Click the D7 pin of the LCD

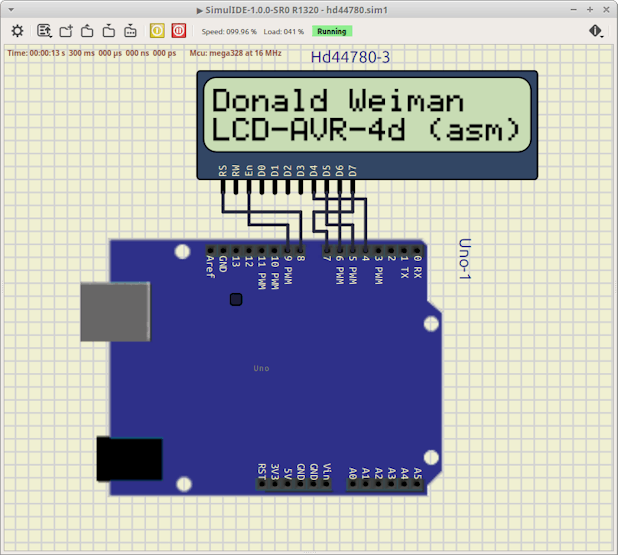pyautogui.click(x=352, y=187)
